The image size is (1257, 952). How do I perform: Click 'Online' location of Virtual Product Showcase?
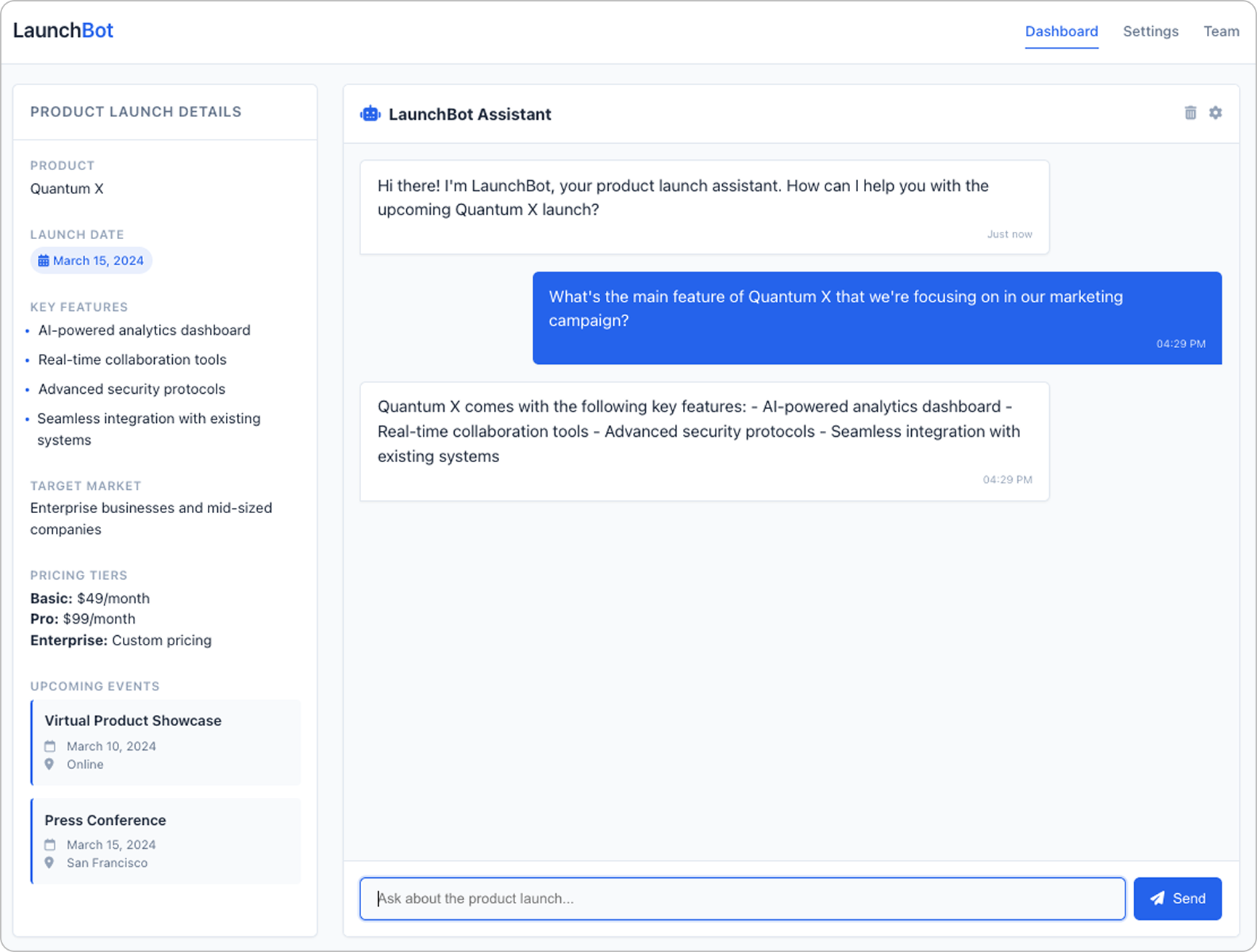pos(85,765)
